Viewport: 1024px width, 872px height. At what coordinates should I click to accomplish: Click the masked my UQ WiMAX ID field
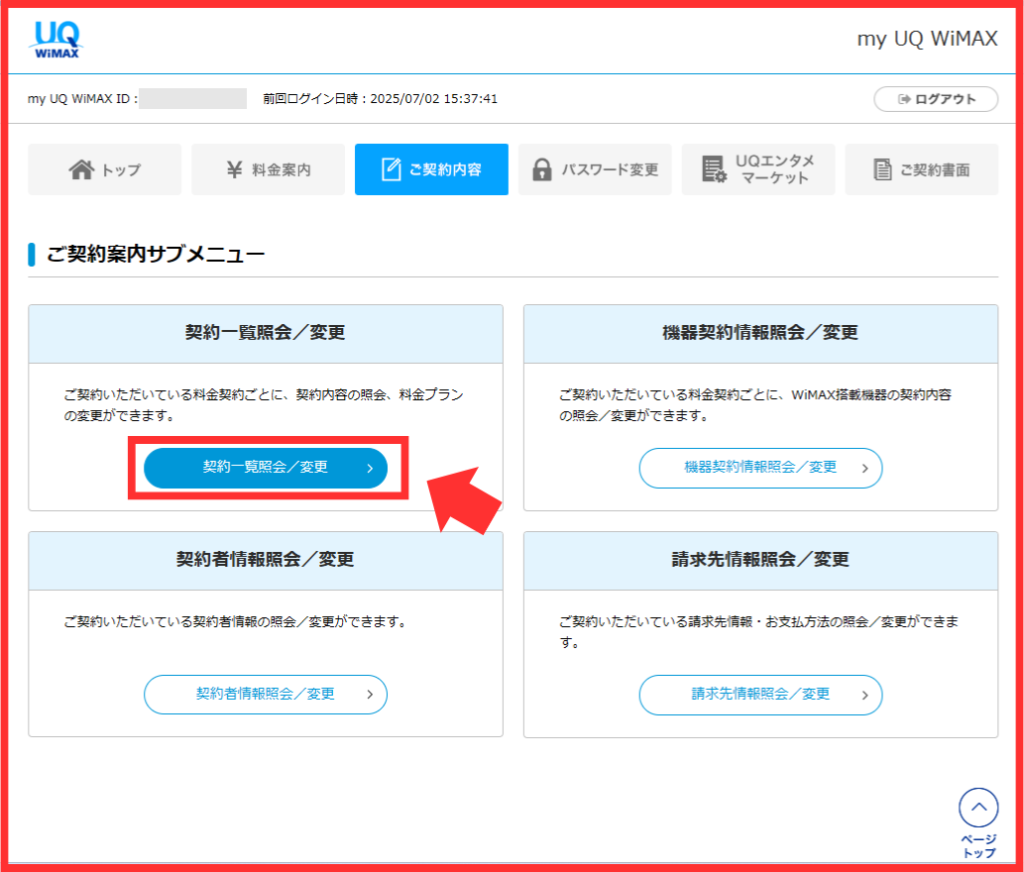click(x=193, y=99)
